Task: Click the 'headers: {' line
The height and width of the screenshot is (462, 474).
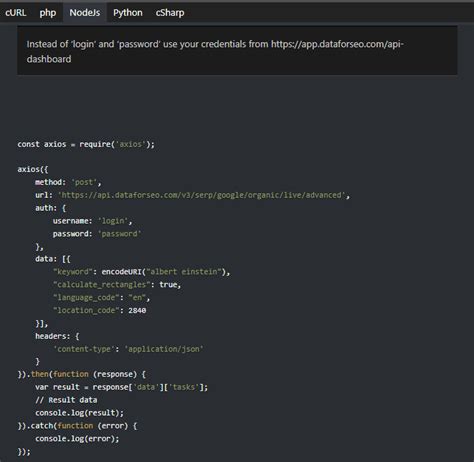Action: [x=57, y=336]
